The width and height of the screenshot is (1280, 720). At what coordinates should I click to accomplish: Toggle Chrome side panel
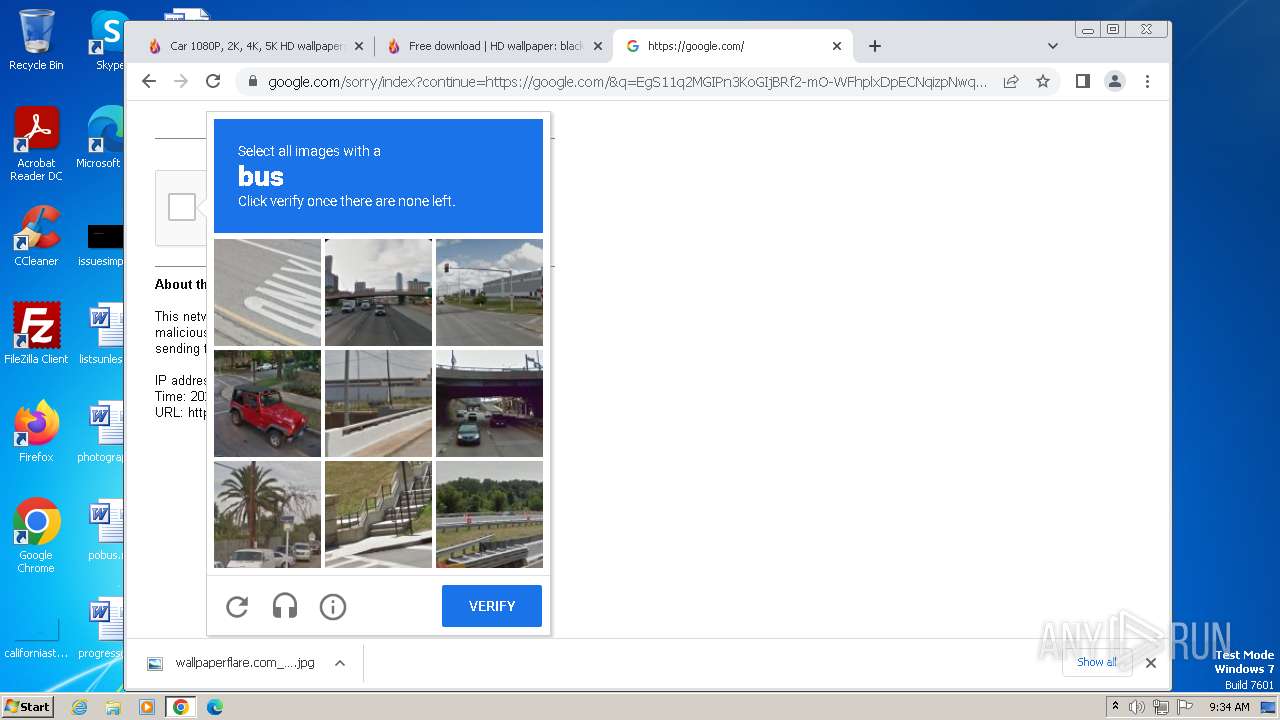[x=1083, y=81]
